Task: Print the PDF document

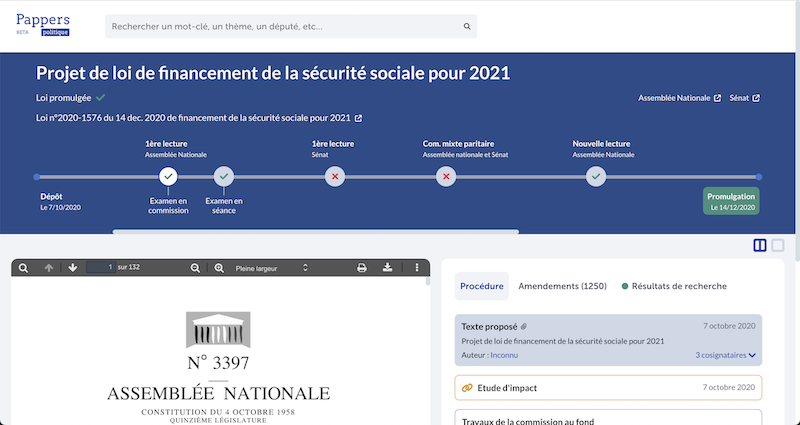Action: pyautogui.click(x=362, y=268)
